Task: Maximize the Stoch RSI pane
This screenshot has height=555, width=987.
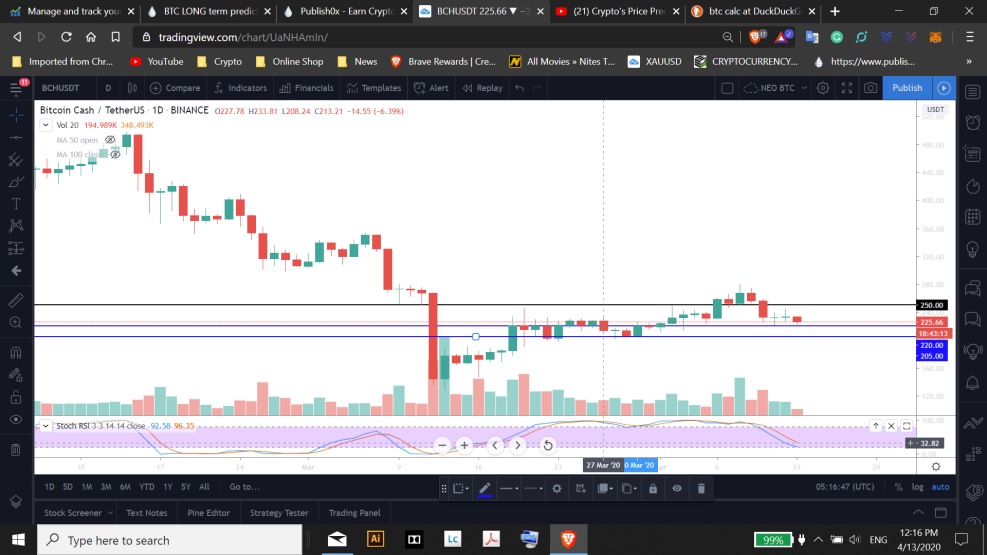Action: click(x=907, y=426)
